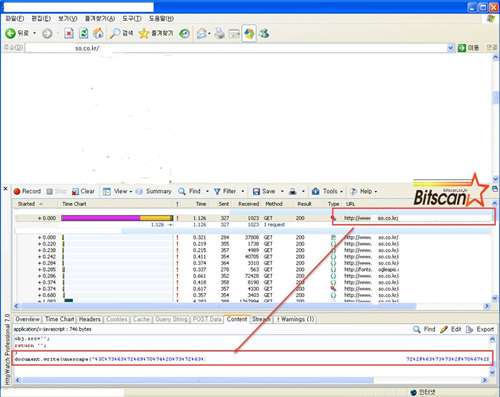Click the 이동 Go button
The height and width of the screenshot is (397, 500).
469,48
